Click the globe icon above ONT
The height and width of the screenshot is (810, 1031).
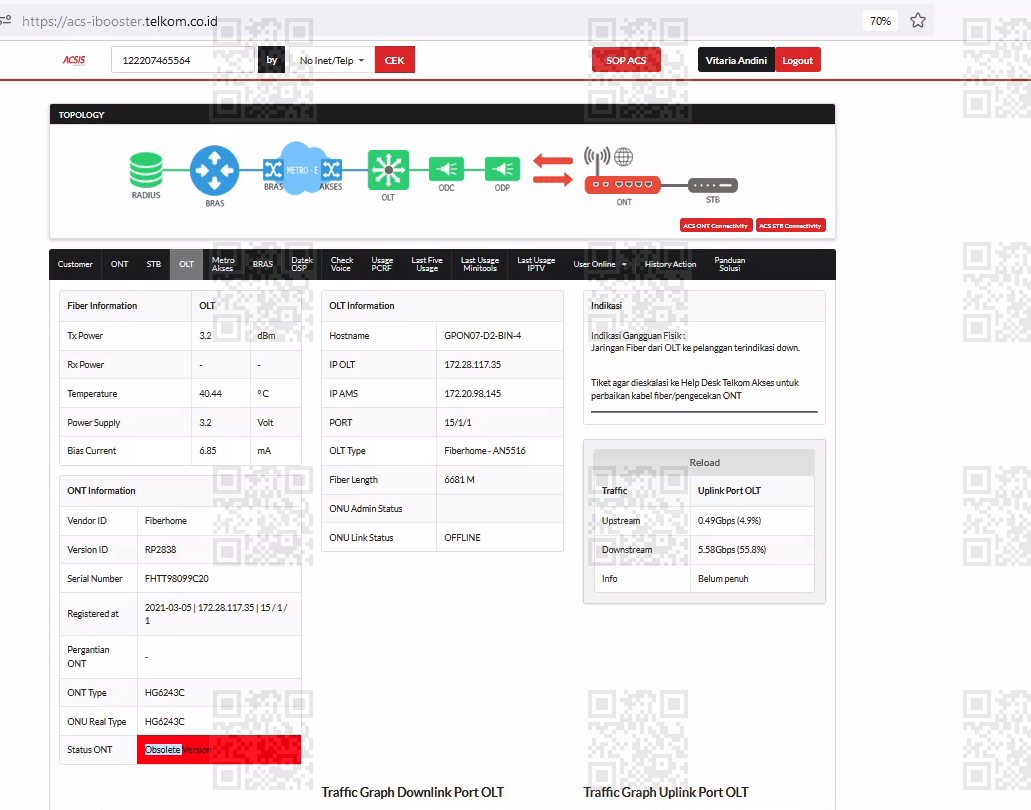tap(623, 156)
